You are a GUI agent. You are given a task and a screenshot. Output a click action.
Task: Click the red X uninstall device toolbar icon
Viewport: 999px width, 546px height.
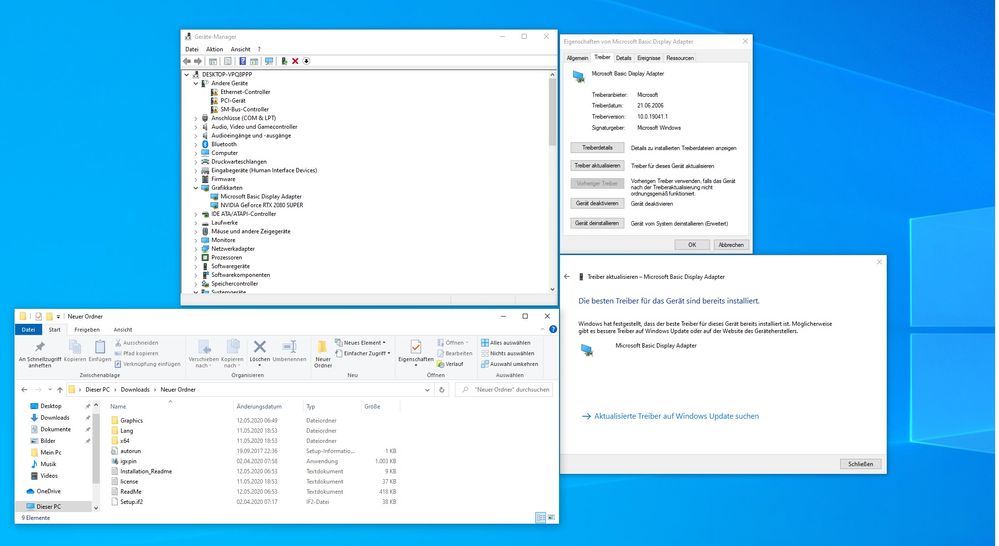click(295, 61)
